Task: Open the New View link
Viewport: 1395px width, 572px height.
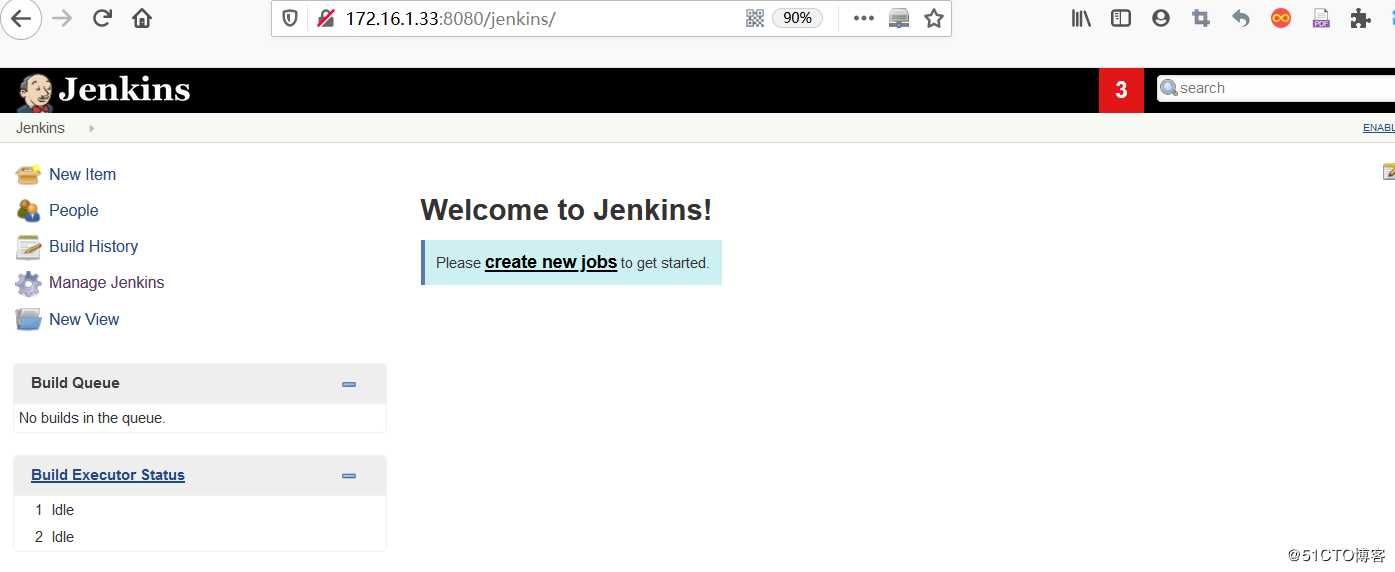Action: pos(84,319)
